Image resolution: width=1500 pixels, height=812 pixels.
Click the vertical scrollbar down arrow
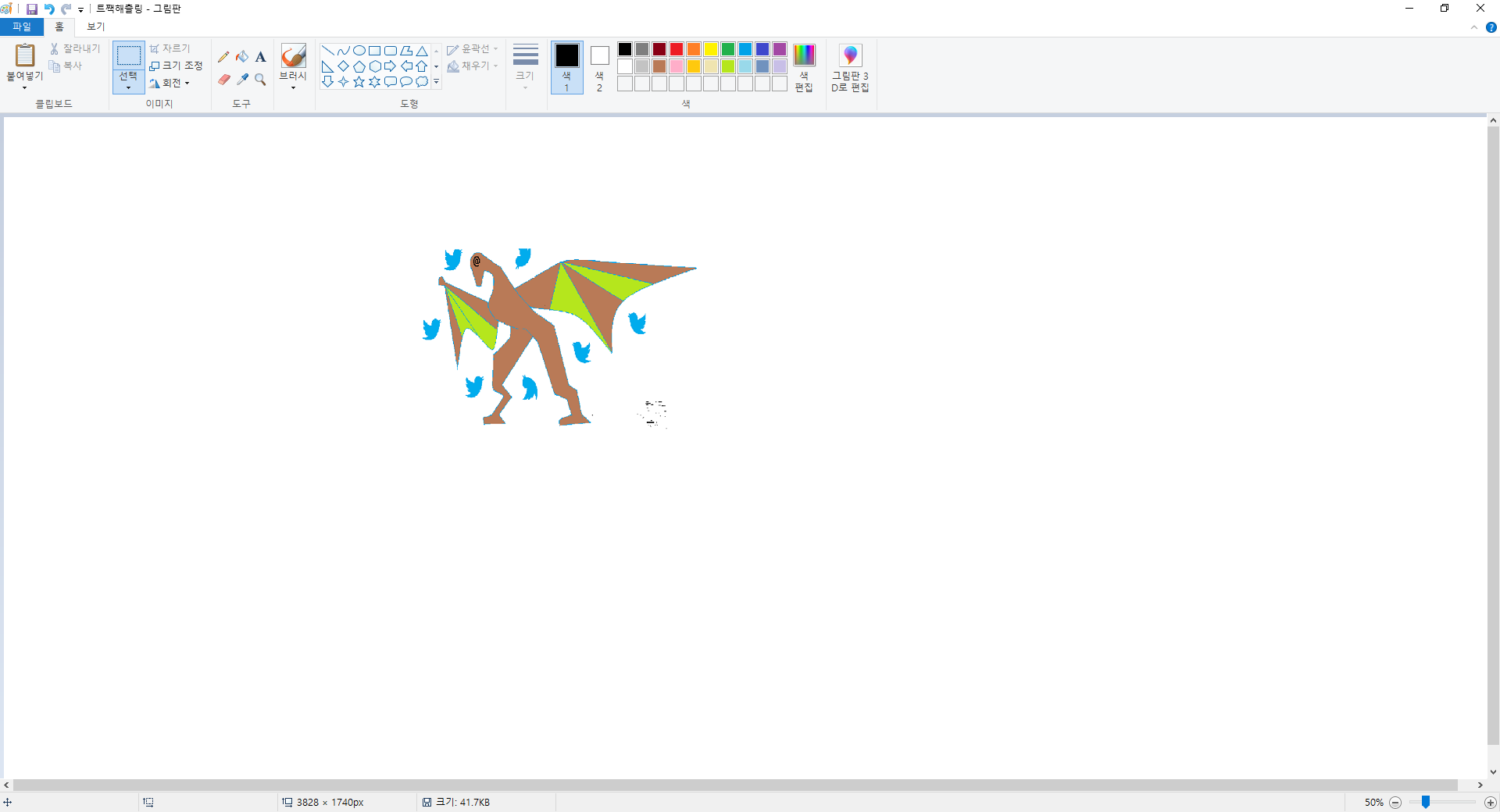click(x=1493, y=772)
